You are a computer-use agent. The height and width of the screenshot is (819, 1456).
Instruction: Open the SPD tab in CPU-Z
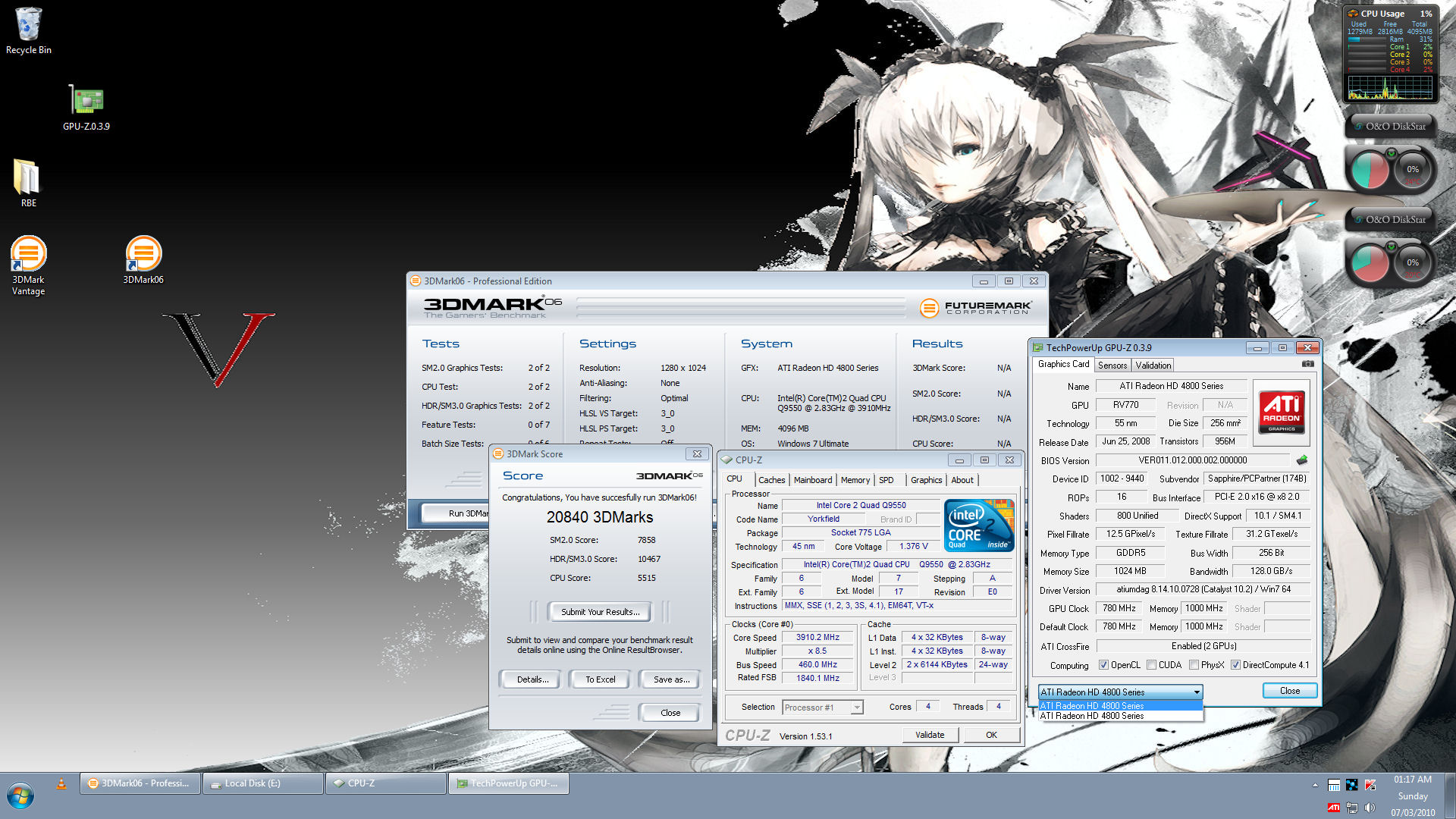(x=886, y=480)
